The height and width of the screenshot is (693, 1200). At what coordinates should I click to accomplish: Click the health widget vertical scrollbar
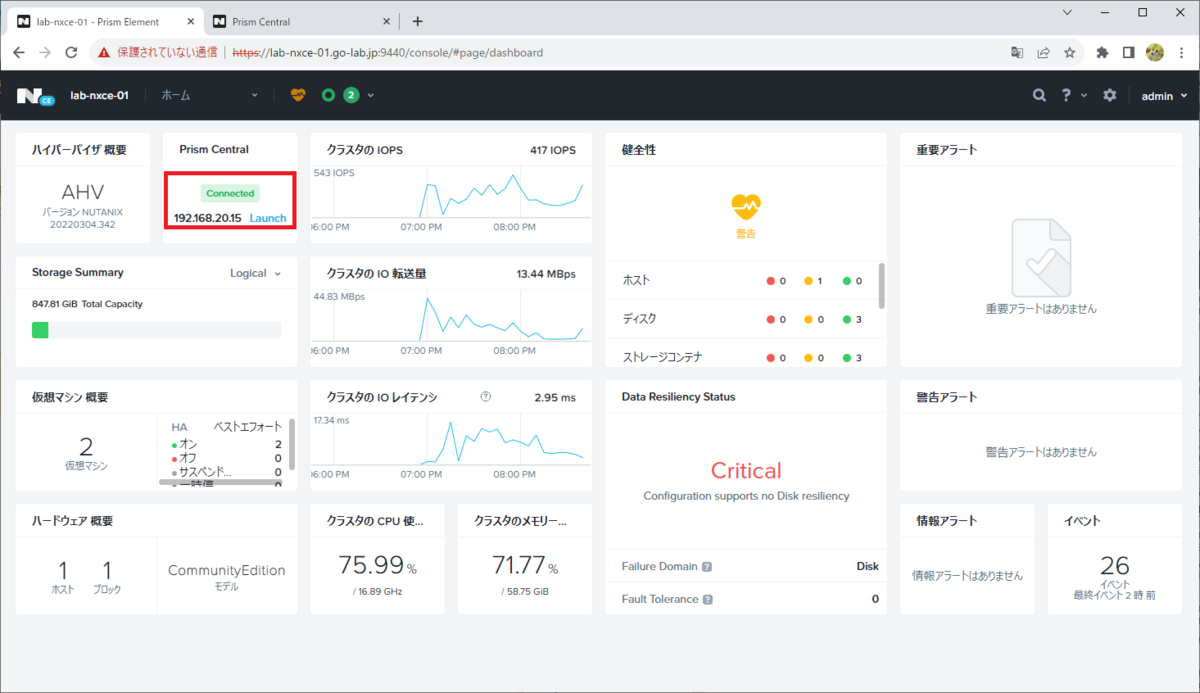click(x=881, y=285)
